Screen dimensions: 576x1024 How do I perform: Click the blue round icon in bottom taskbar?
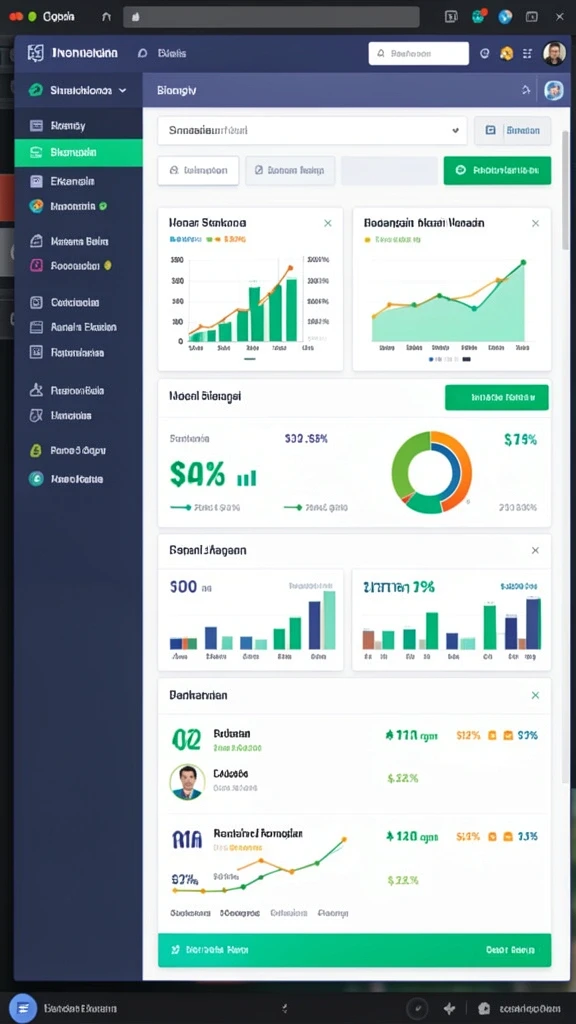(23, 1008)
